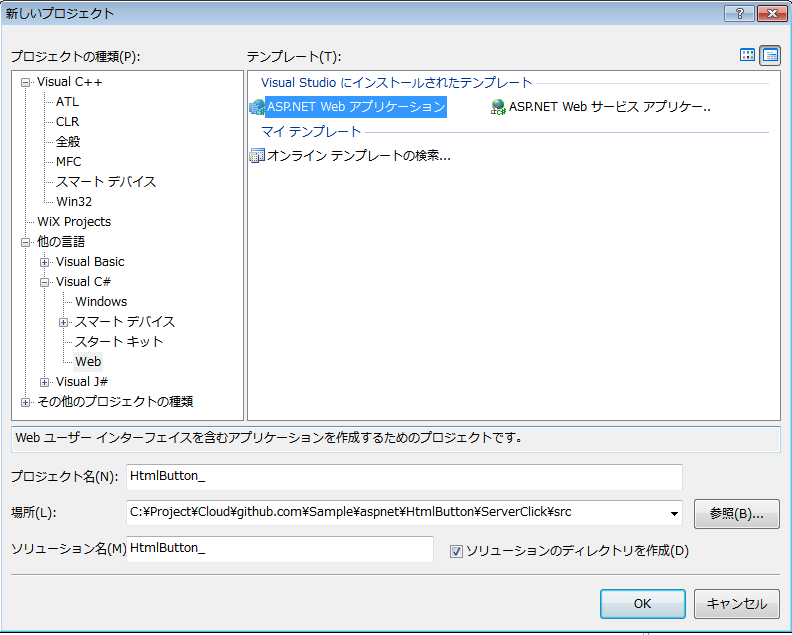
Task: Switch templates to small icons view
Action: tap(770, 55)
